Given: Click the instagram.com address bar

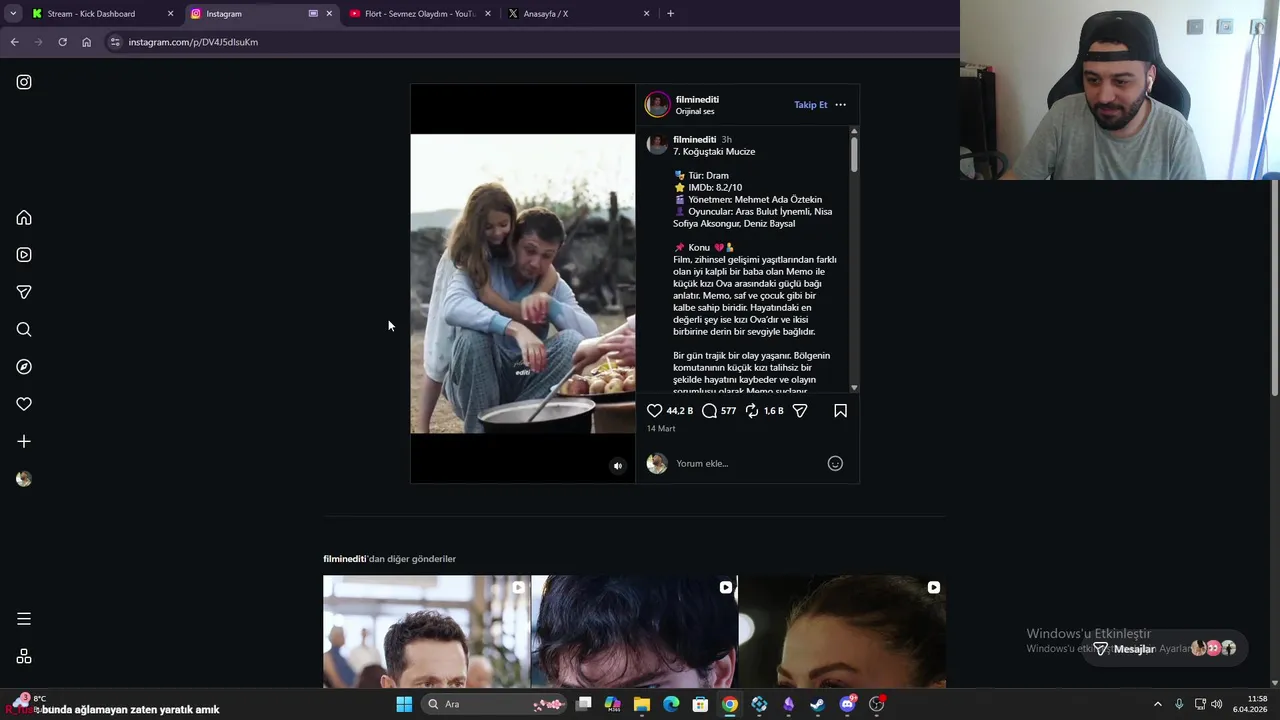Looking at the screenshot, I should pos(530,42).
